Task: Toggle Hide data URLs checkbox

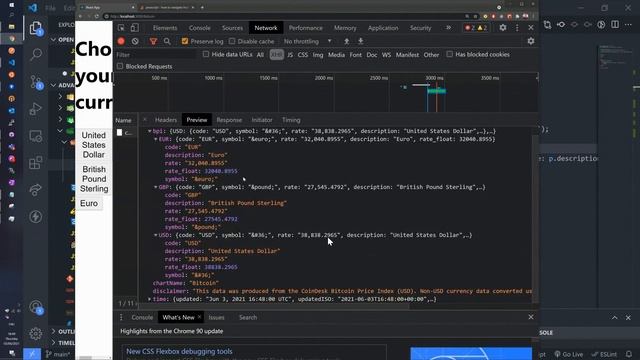Action: (x=206, y=54)
